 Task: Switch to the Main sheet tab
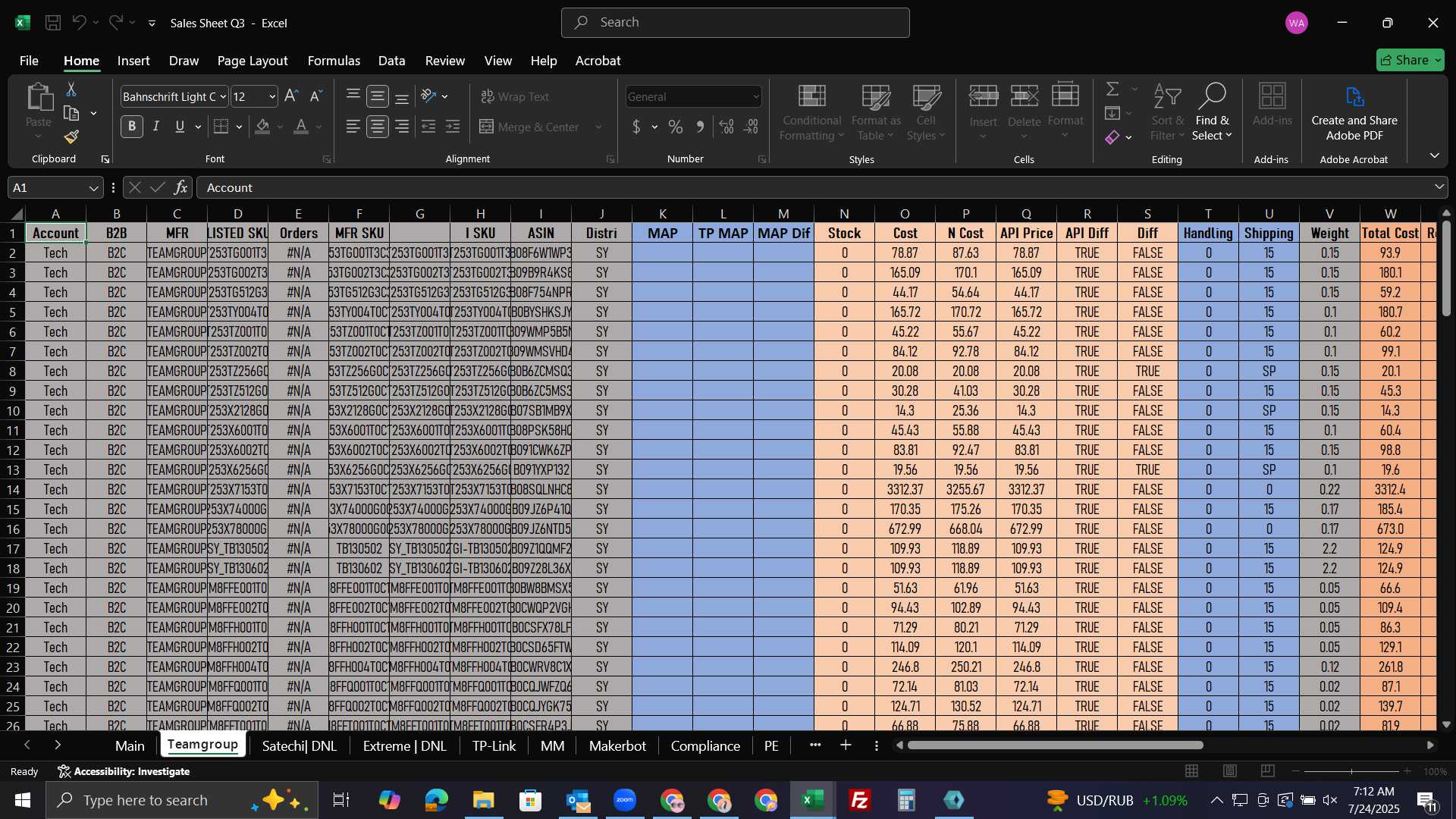(130, 746)
